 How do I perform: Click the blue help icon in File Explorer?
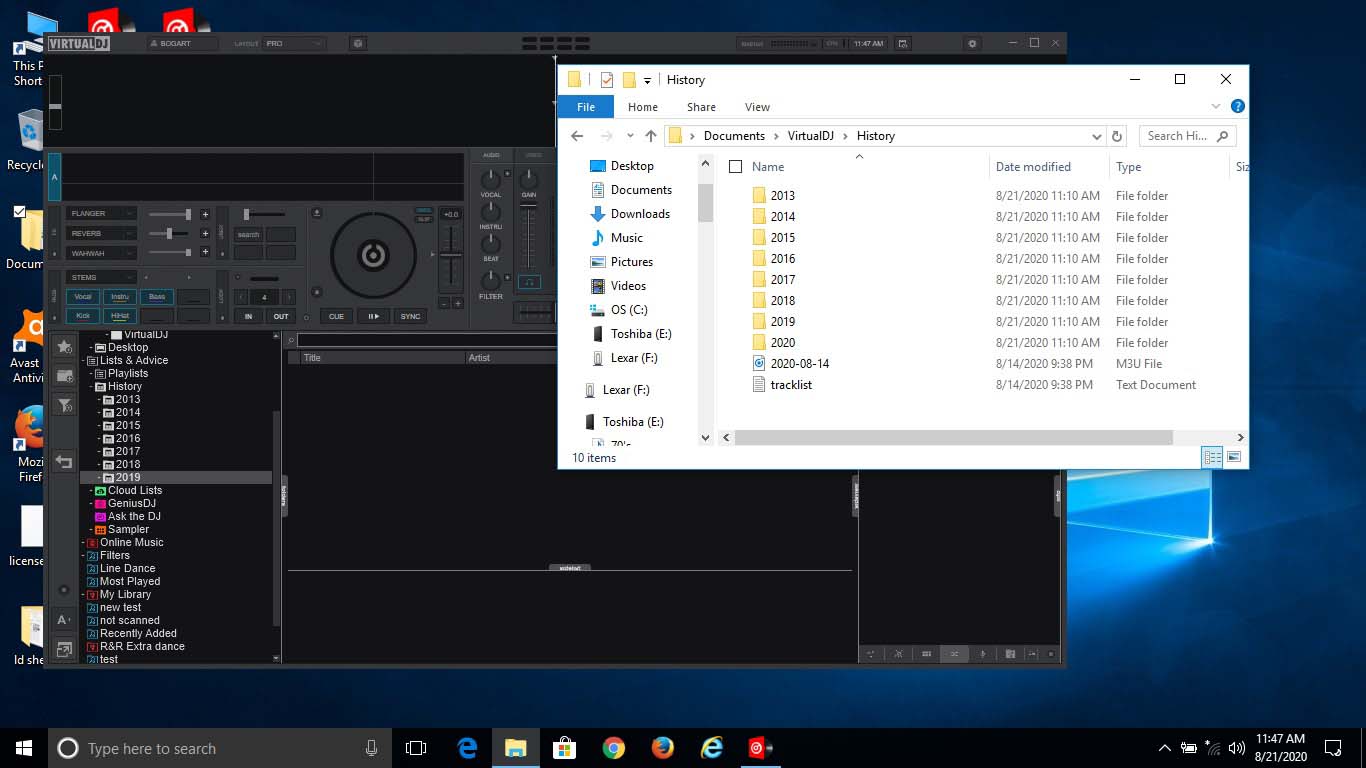pos(1238,106)
